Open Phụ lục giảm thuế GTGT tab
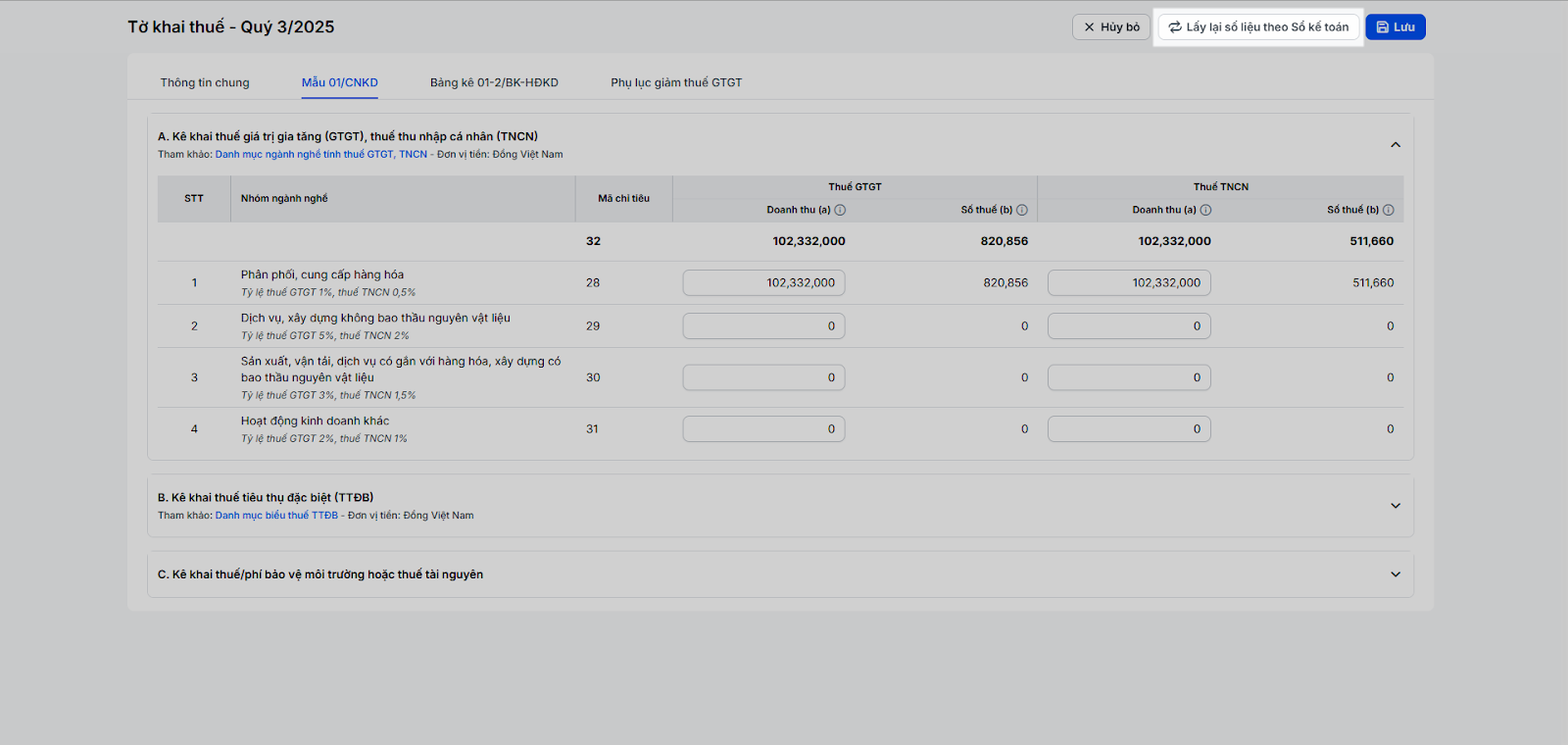 676,82
